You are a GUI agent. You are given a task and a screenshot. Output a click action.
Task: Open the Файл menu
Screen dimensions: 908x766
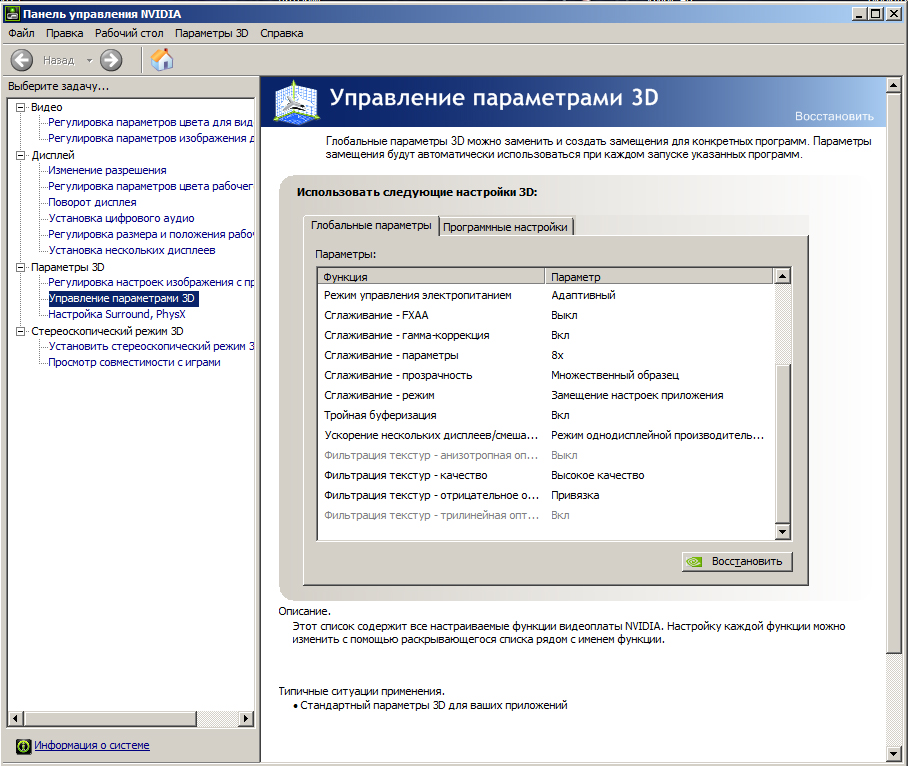[x=21, y=33]
